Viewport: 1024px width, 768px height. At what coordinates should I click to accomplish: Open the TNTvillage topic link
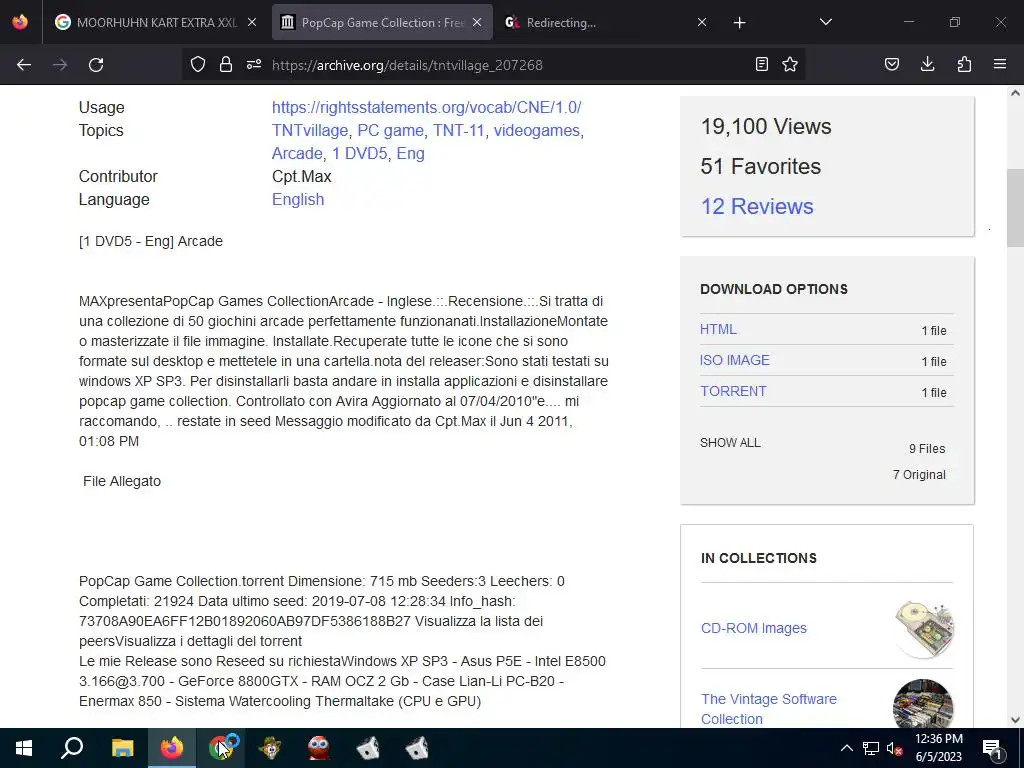tap(310, 130)
